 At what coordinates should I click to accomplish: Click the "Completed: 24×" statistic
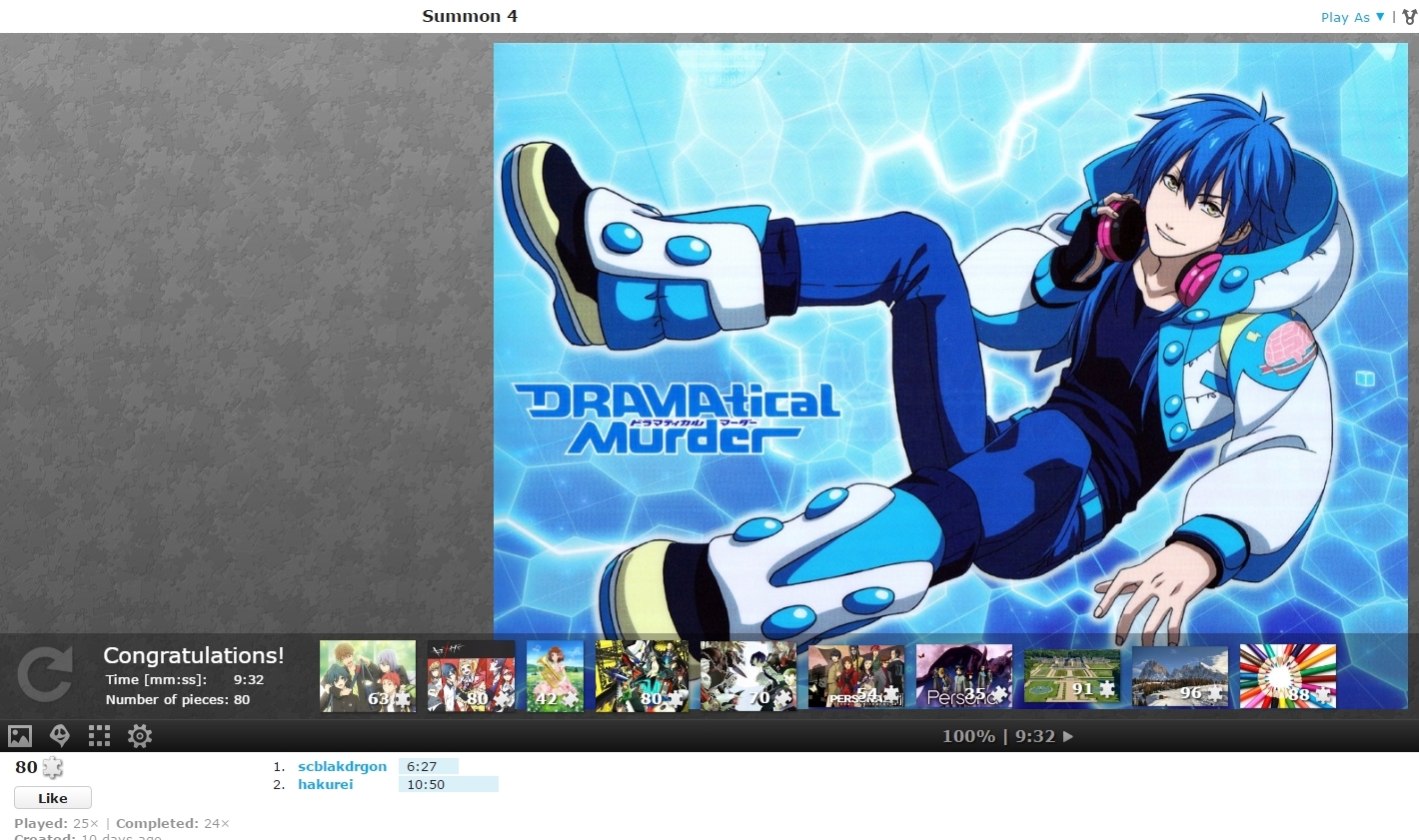click(173, 823)
